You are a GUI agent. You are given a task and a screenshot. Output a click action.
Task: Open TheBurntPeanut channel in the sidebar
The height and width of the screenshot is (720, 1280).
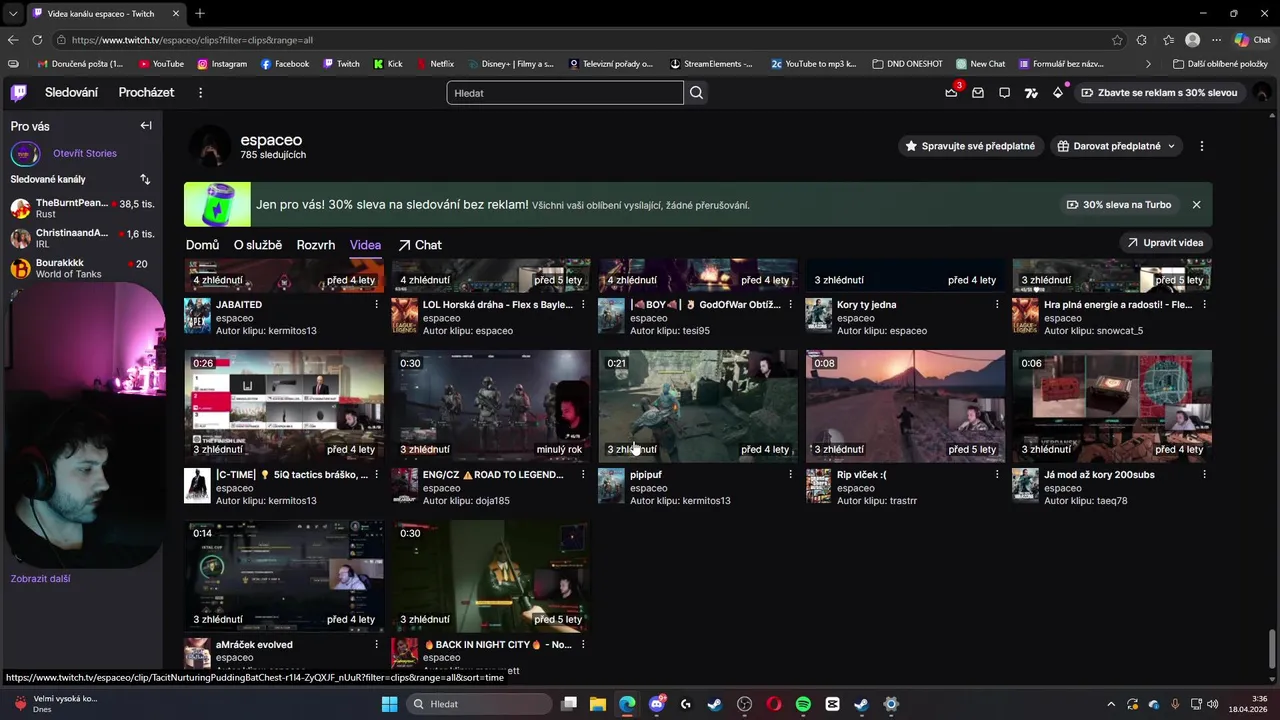80,208
